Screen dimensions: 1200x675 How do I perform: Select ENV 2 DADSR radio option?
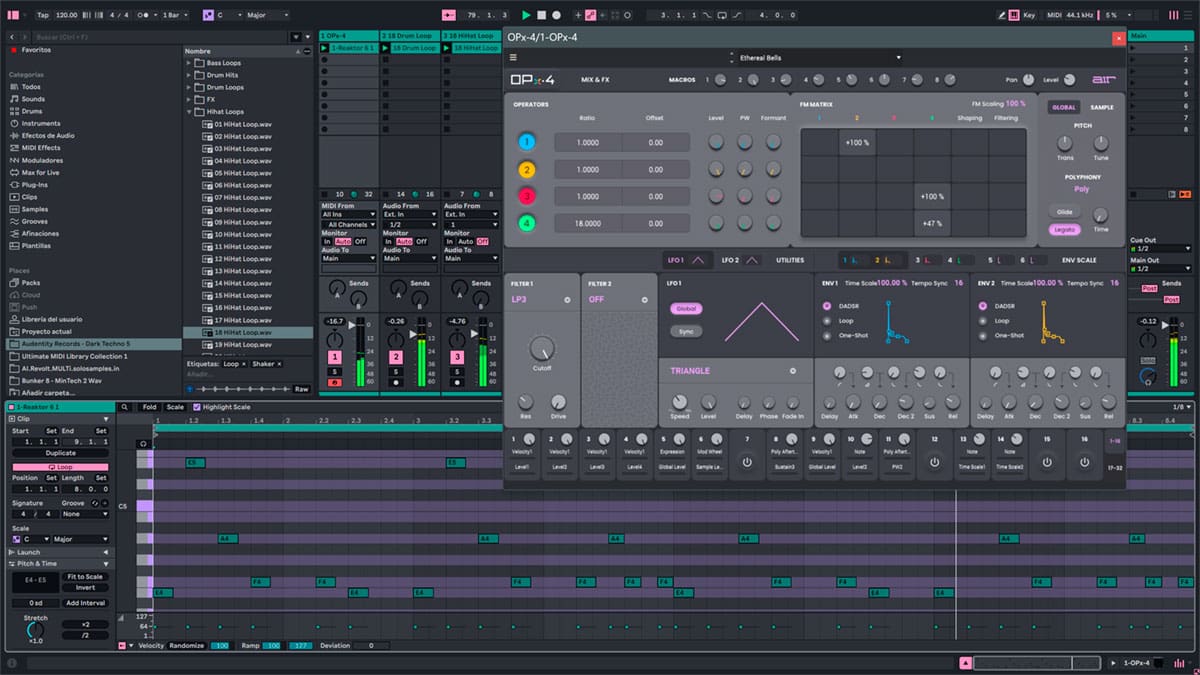click(983, 306)
